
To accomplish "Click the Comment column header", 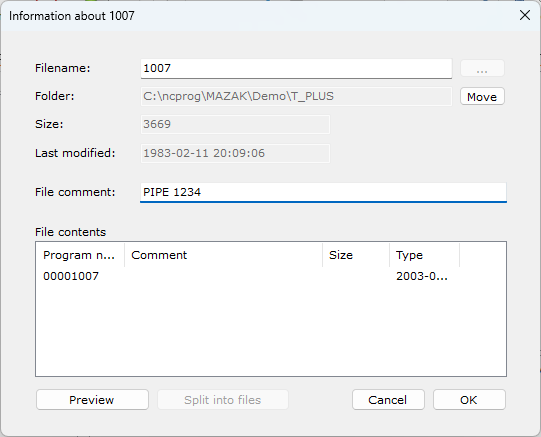I will tap(223, 255).
